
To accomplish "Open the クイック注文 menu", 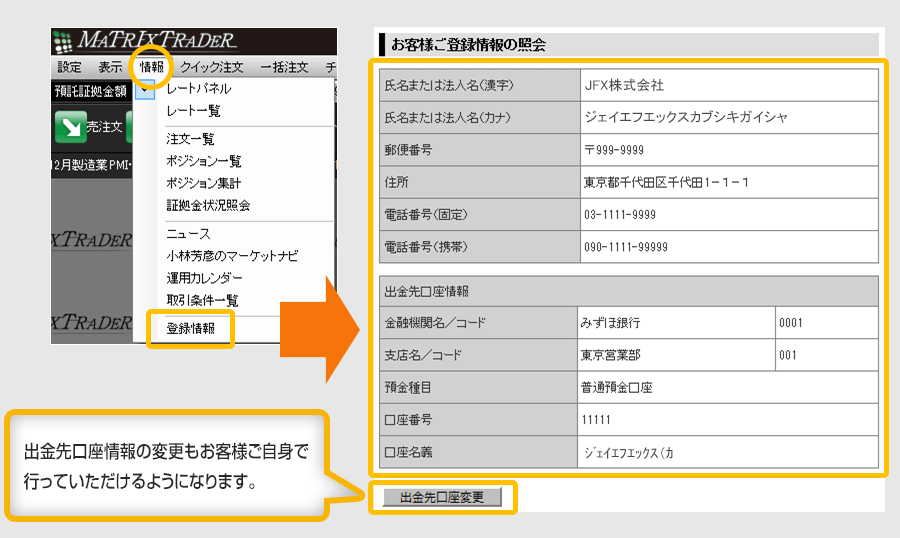I will 212,67.
